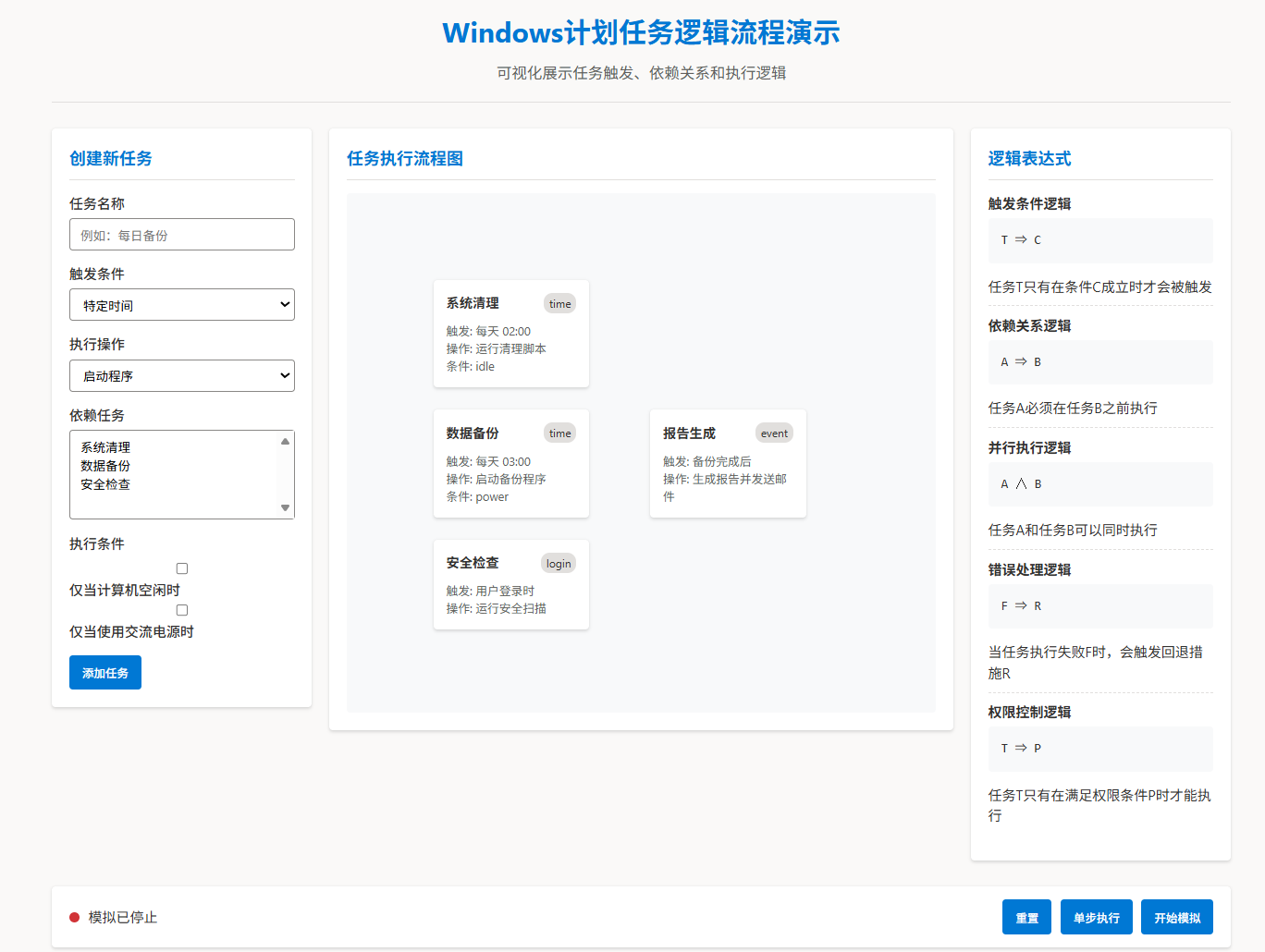Click the 模拟已停止 status text
This screenshot has height=952, width=1265.
tap(123, 918)
